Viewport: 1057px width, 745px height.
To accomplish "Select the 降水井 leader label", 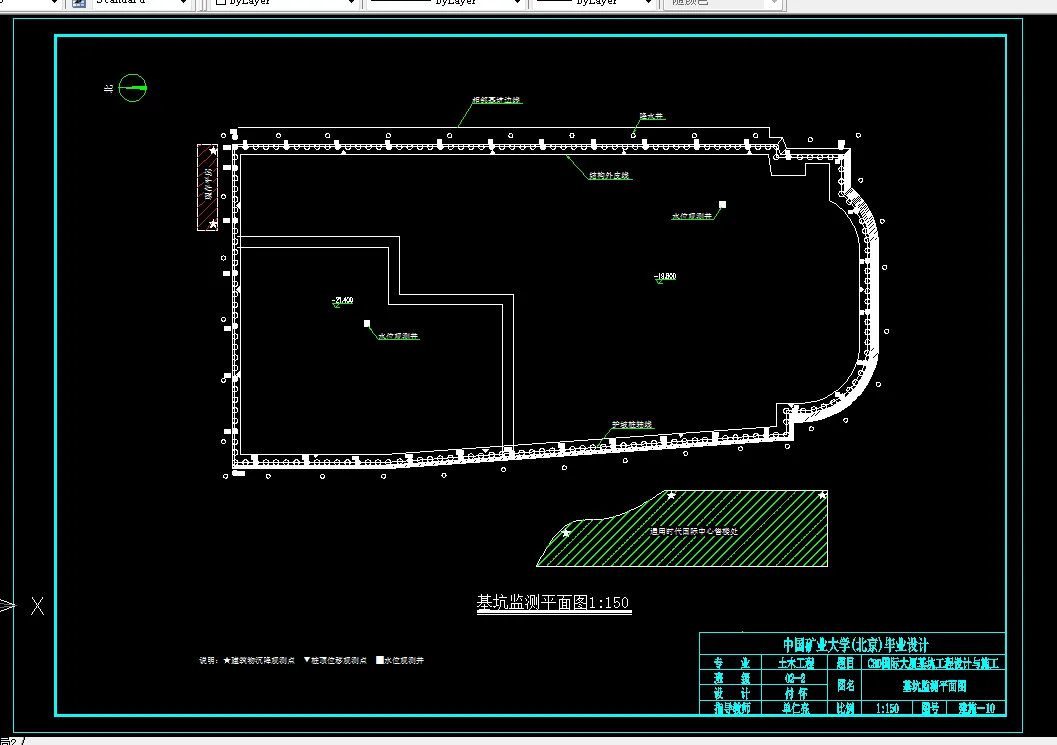I will tap(651, 116).
